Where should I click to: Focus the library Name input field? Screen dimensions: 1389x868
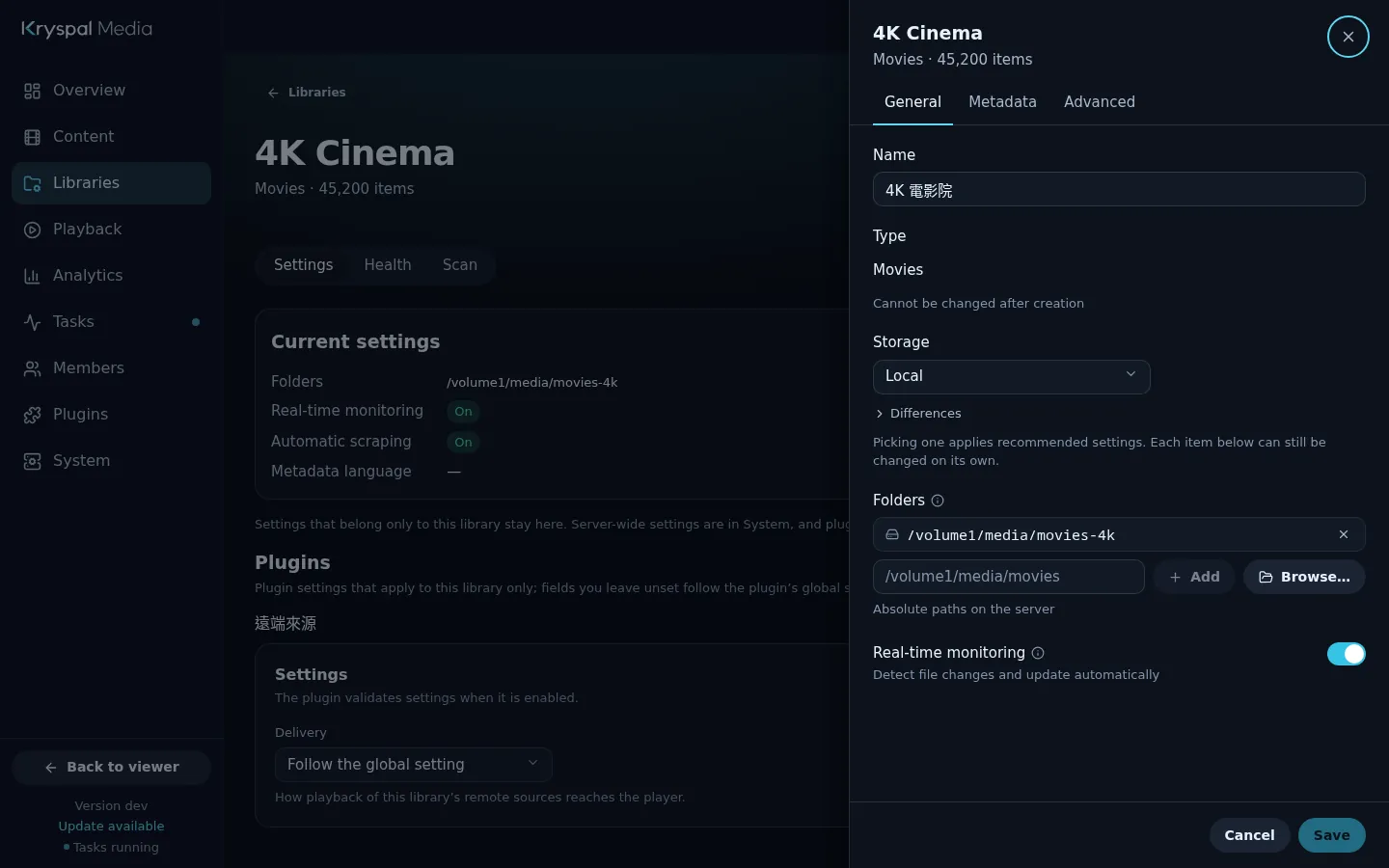[x=1119, y=189]
